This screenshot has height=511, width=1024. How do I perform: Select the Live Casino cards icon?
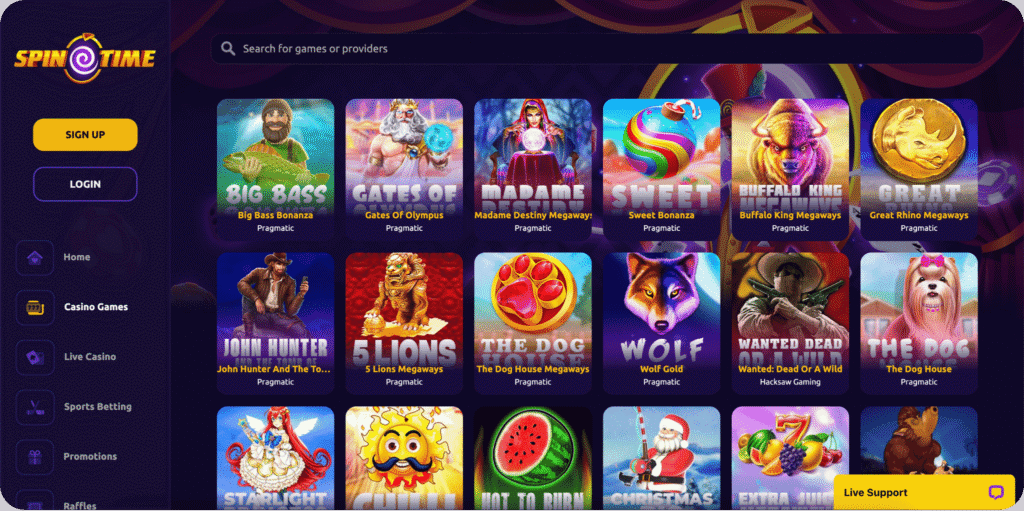click(x=35, y=357)
